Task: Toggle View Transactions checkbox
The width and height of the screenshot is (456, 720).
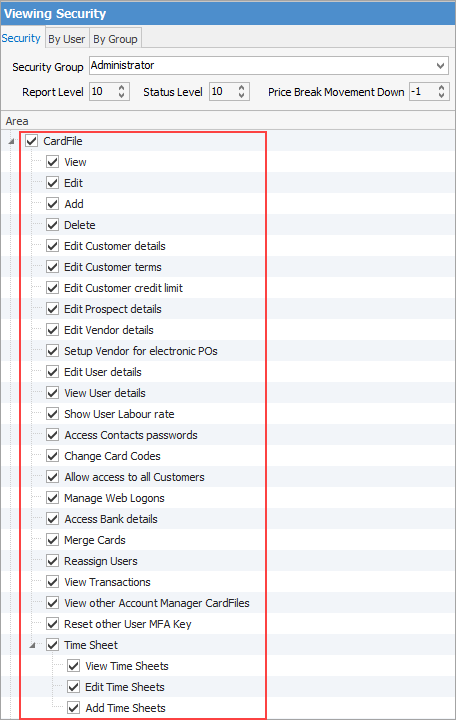Action: (x=52, y=582)
